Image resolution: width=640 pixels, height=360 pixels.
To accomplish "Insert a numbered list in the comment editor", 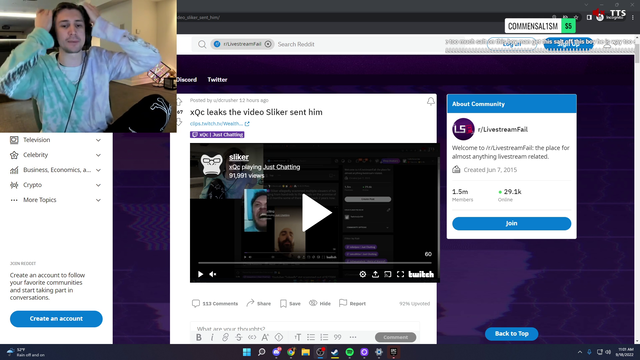I will [324, 337].
